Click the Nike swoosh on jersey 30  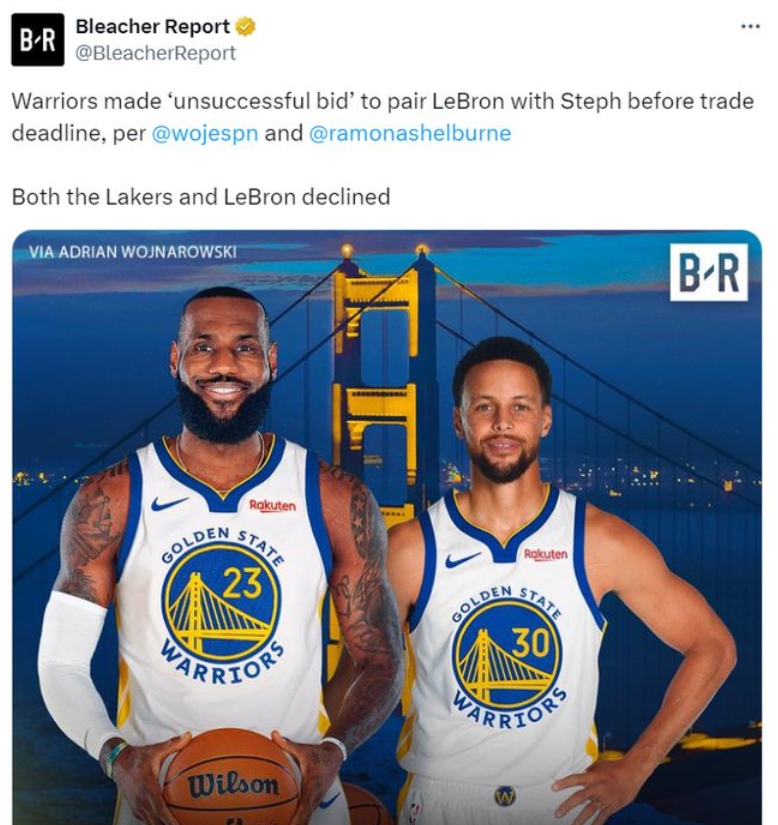pyautogui.click(x=462, y=559)
